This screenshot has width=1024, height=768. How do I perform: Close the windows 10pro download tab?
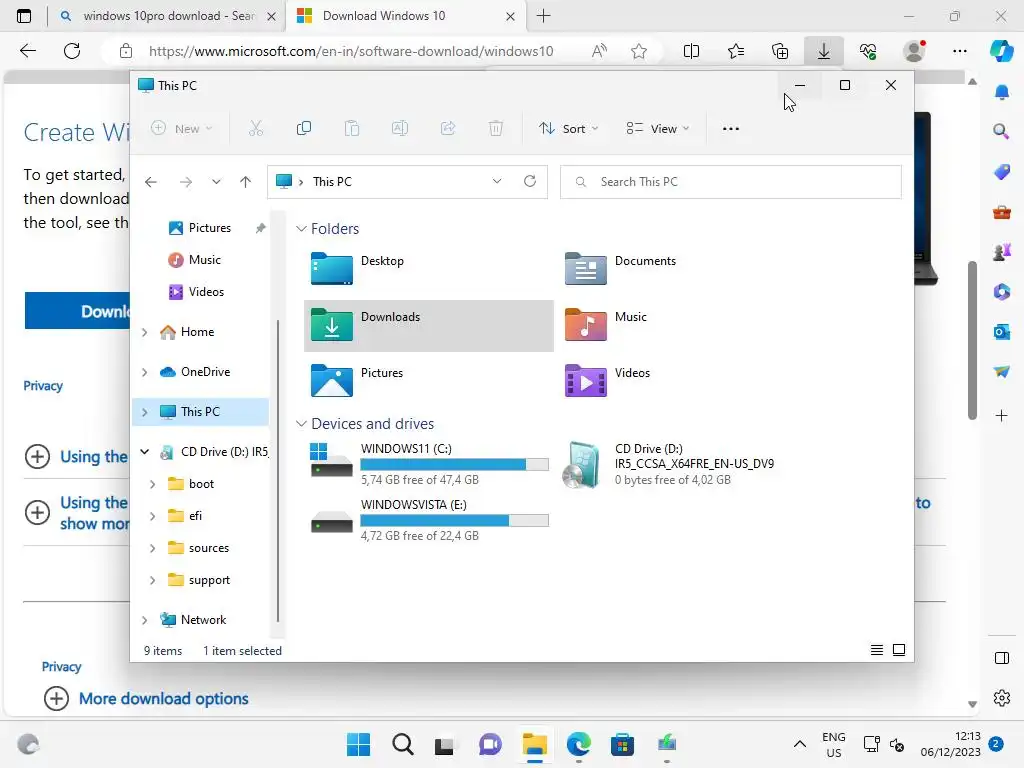coord(272,16)
